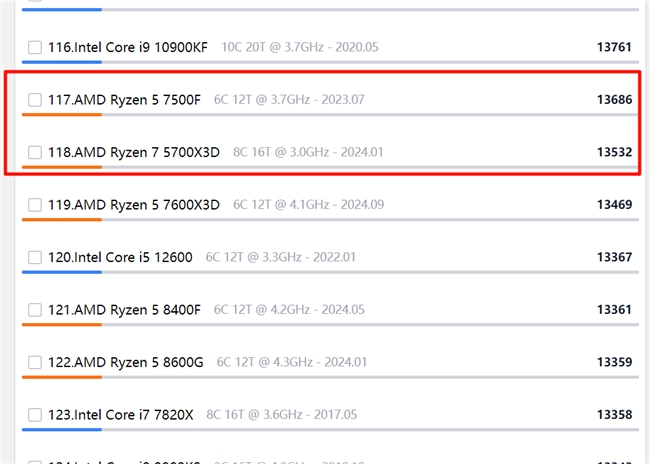The height and width of the screenshot is (464, 650).
Task: Enable the AMD Ryzen 5 7600X3D checkbox
Action: tap(35, 205)
